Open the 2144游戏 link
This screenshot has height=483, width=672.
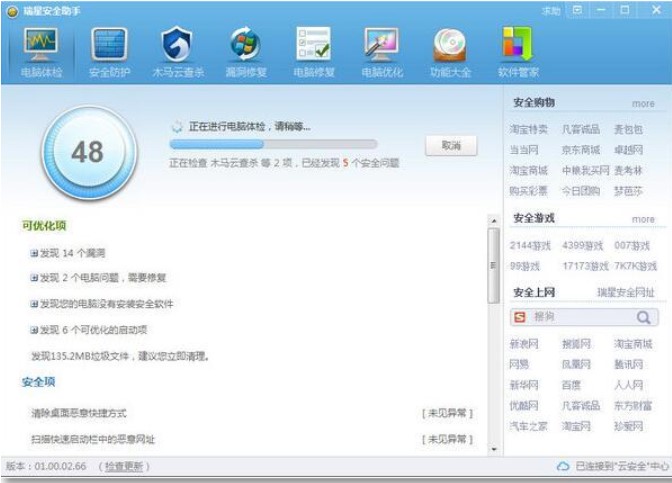[530, 246]
